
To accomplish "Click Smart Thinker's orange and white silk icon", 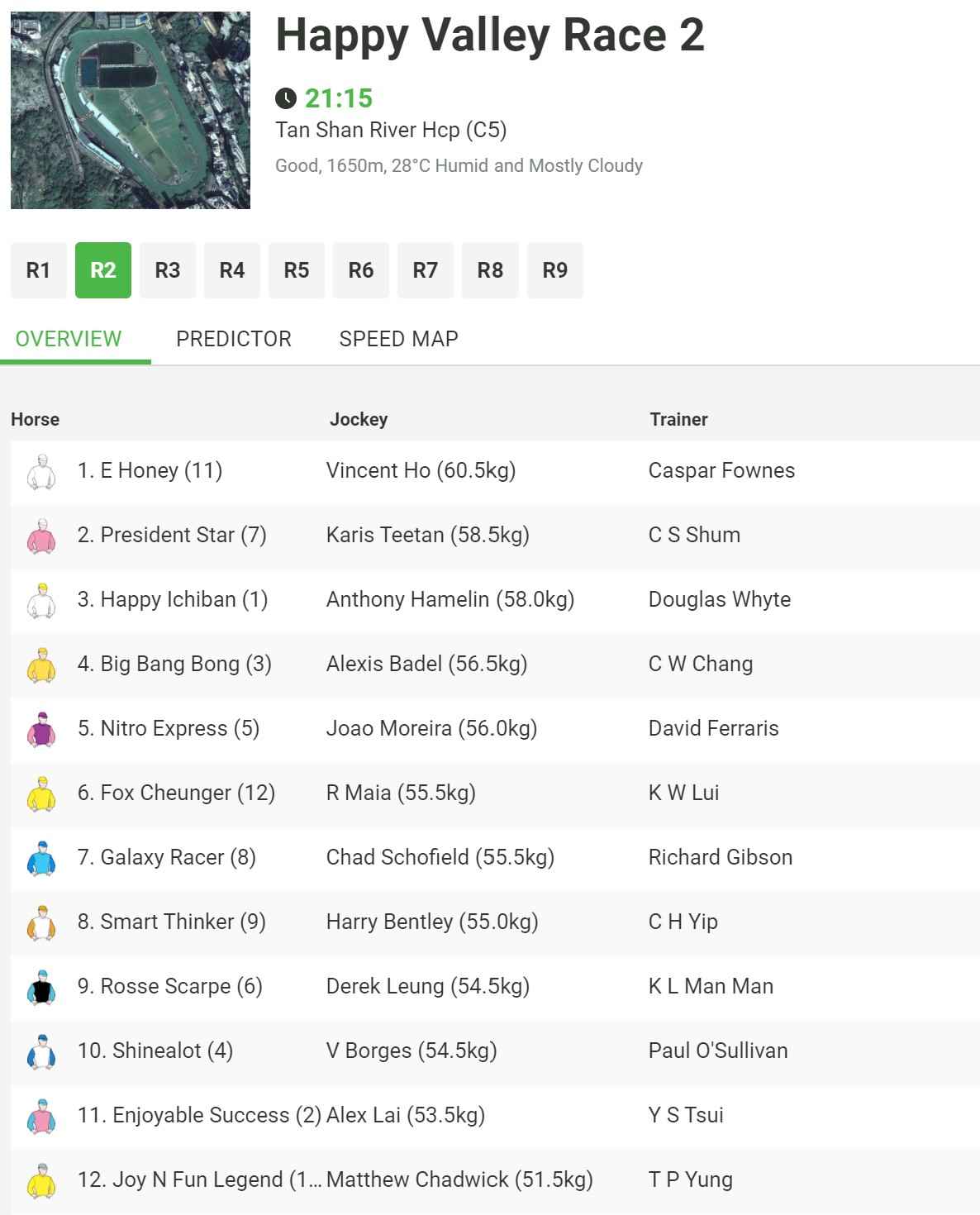I will 40,922.
